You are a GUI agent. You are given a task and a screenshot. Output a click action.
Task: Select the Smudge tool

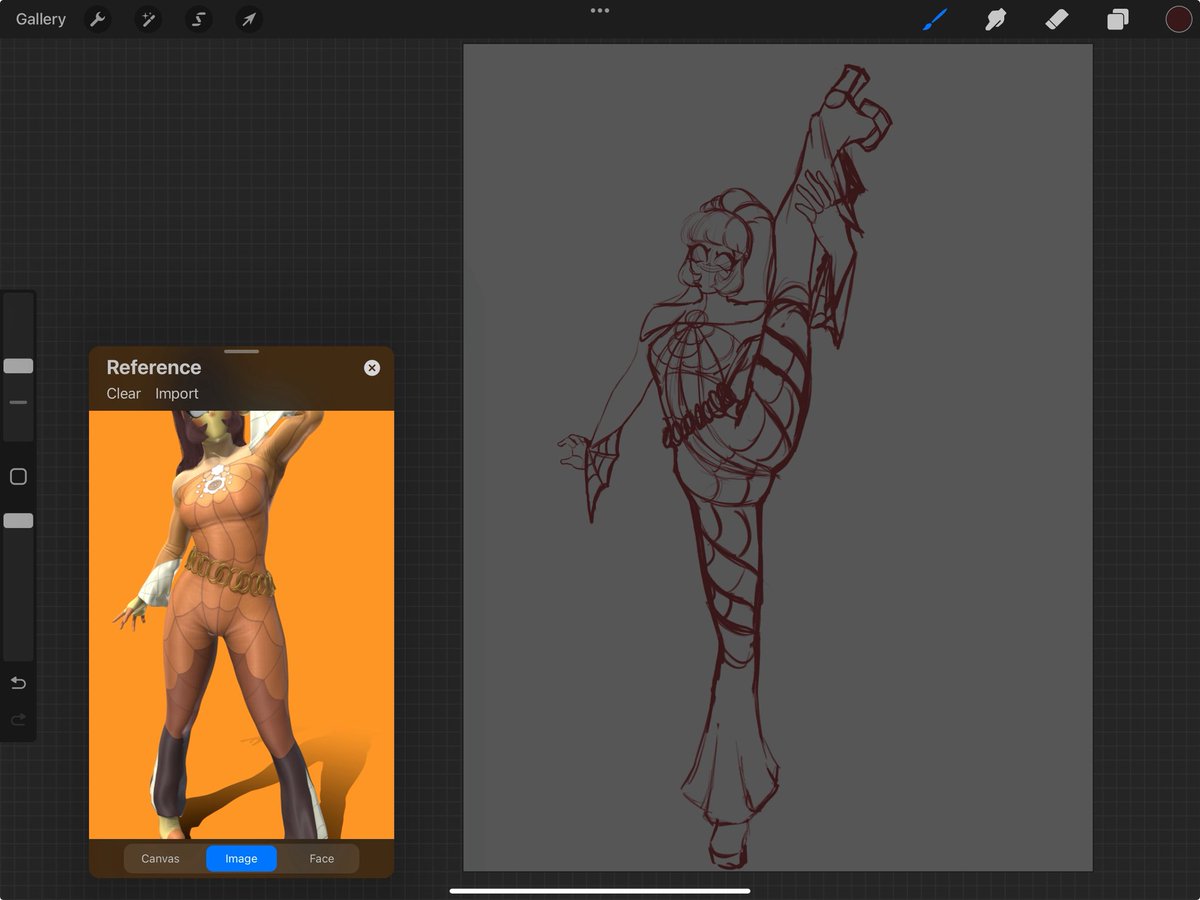995,19
